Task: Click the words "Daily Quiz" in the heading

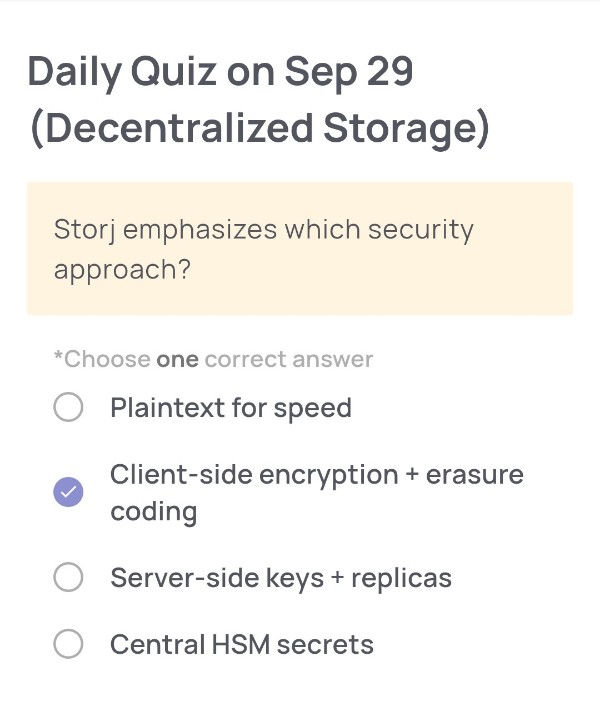Action: [x=114, y=73]
